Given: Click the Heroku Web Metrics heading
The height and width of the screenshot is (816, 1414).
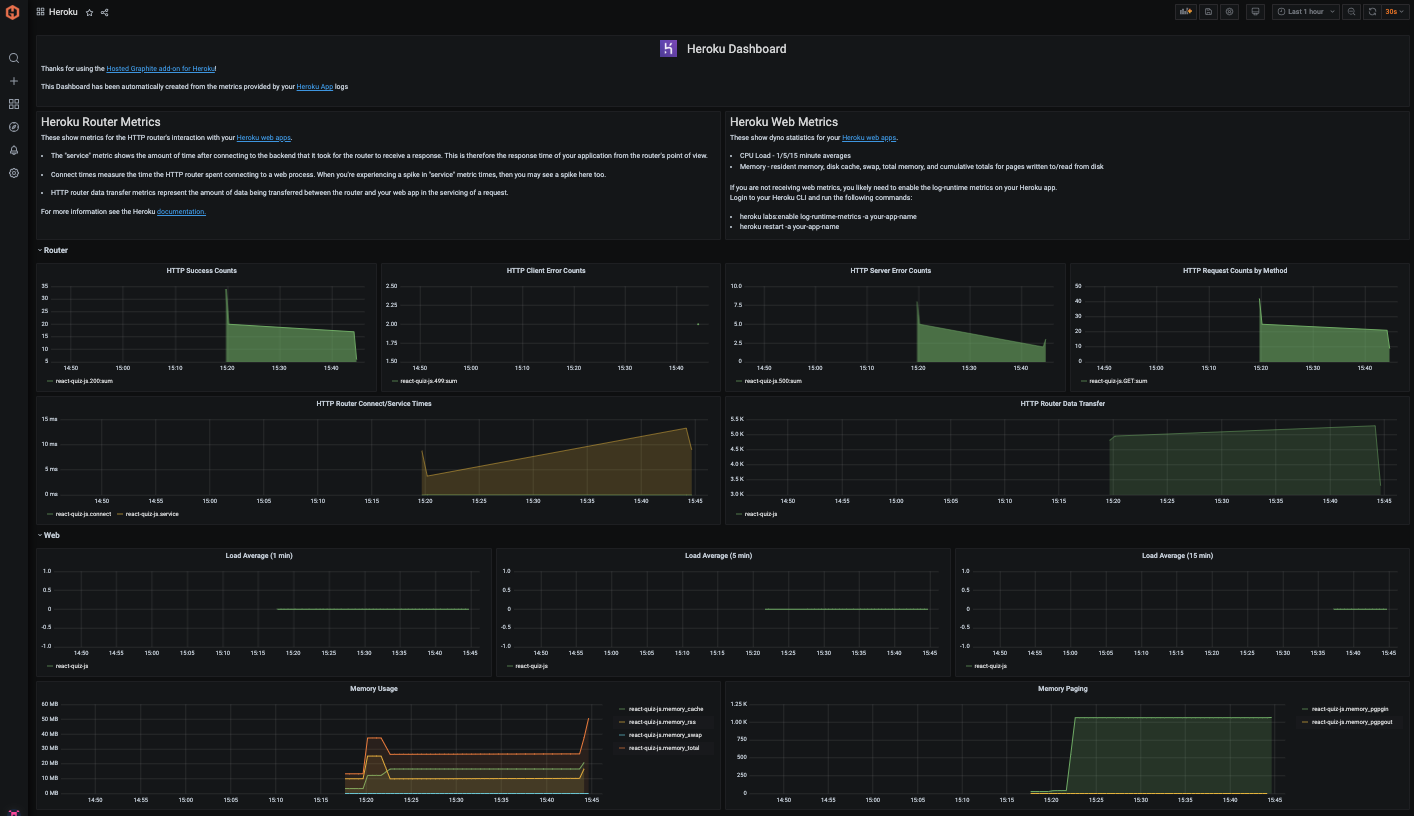Looking at the screenshot, I should (784, 122).
